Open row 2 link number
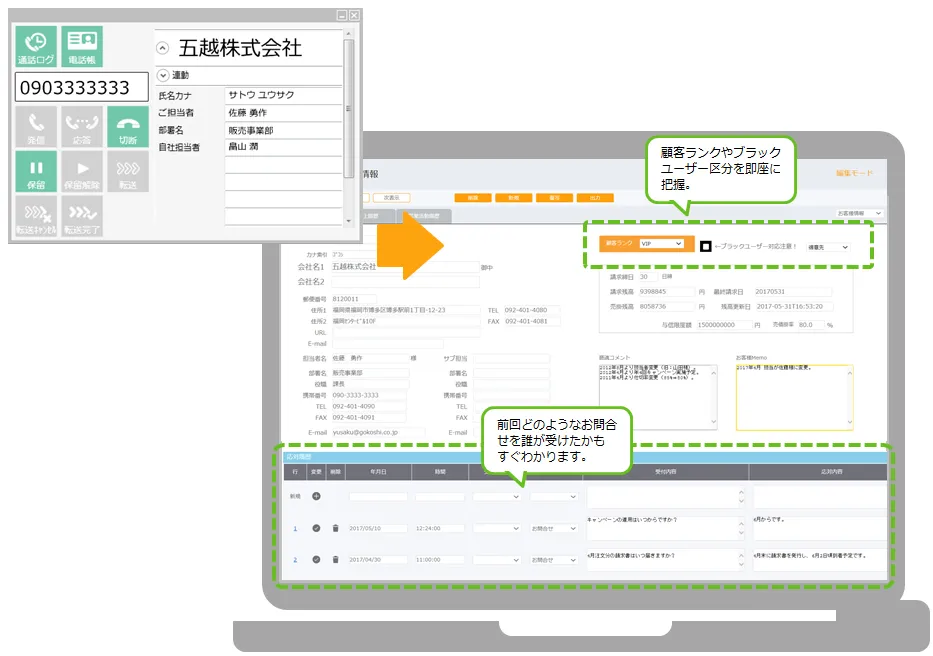The width and height of the screenshot is (933, 656). click(x=295, y=560)
